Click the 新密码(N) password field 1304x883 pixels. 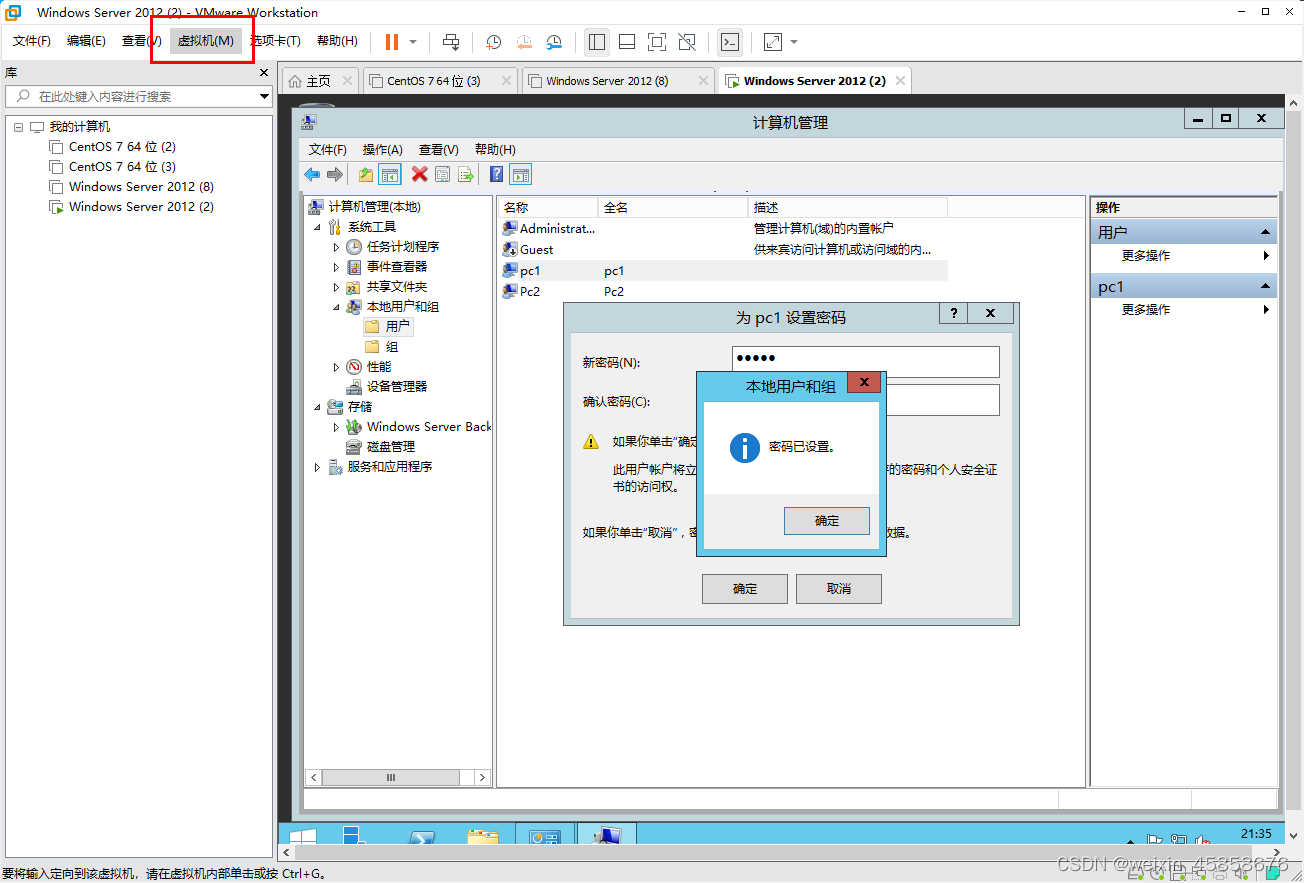(x=866, y=361)
